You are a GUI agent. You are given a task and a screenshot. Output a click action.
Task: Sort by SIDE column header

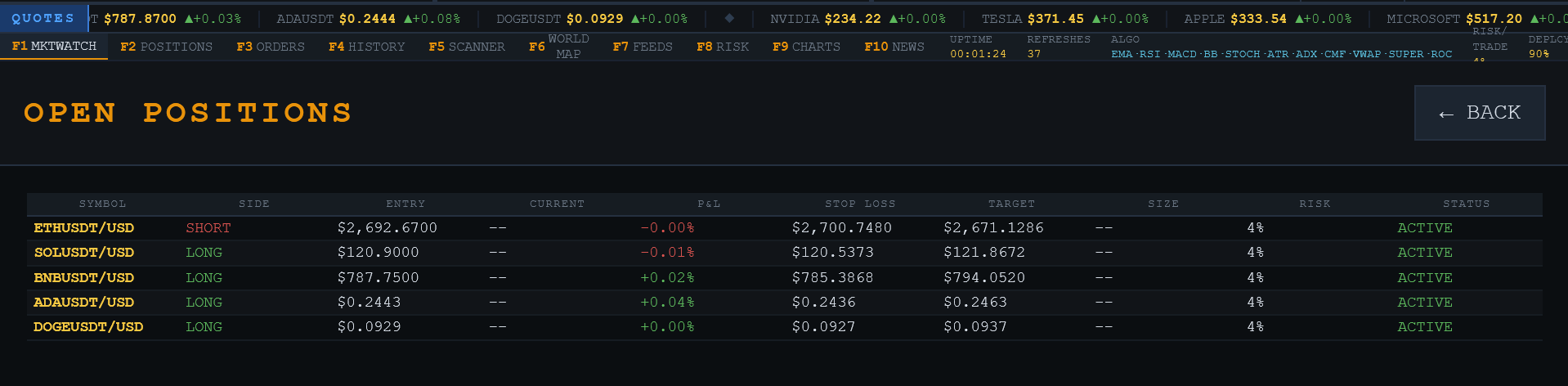click(x=254, y=204)
